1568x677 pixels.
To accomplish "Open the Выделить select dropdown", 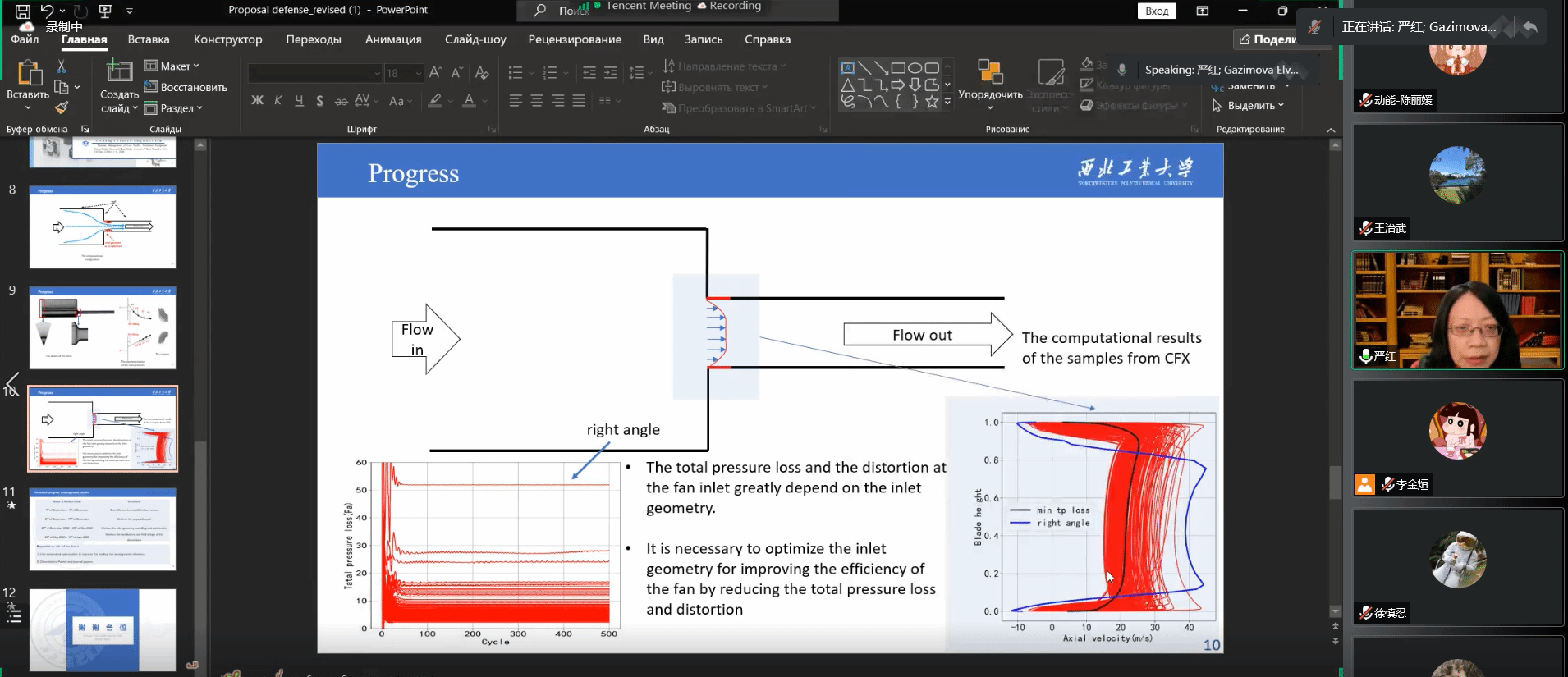I will 1248,106.
